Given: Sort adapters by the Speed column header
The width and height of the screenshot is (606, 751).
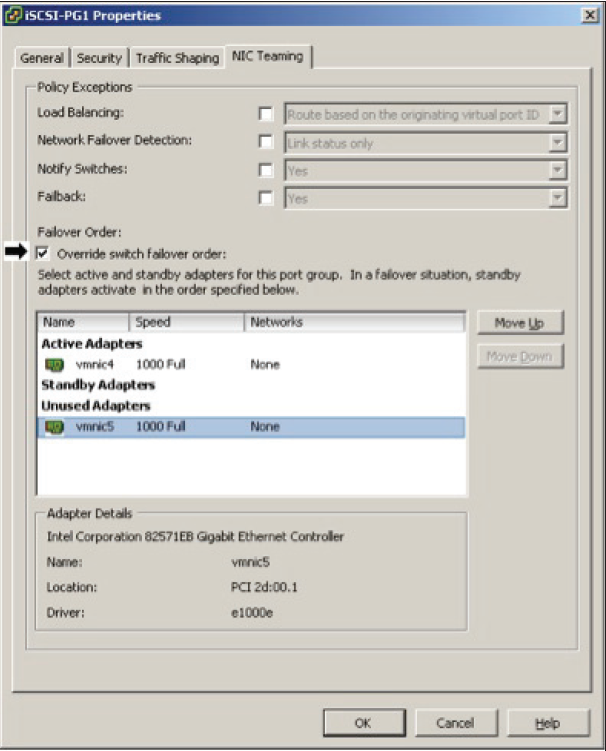Looking at the screenshot, I should point(186,322).
